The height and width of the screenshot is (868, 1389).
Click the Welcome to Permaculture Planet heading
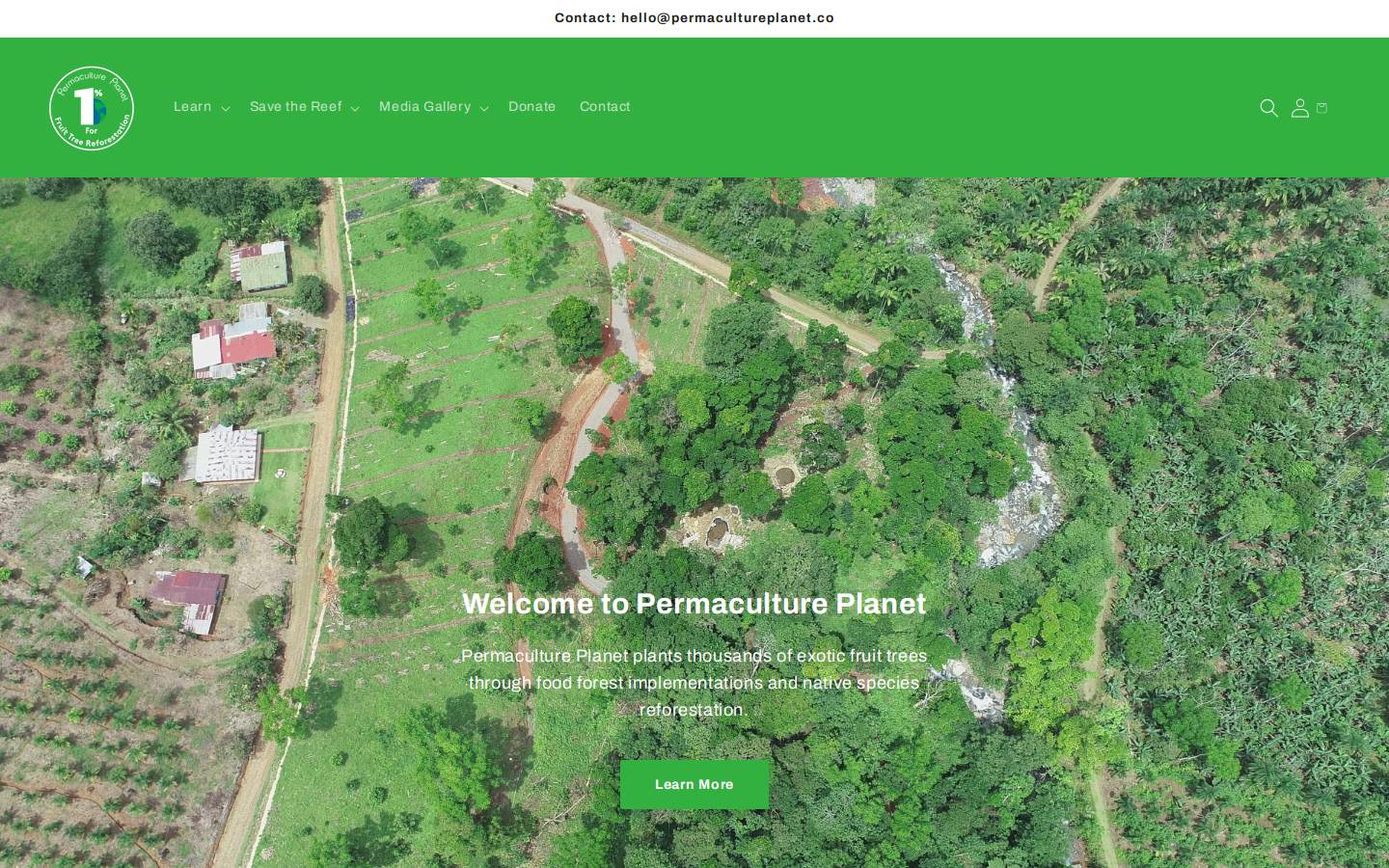tap(694, 604)
